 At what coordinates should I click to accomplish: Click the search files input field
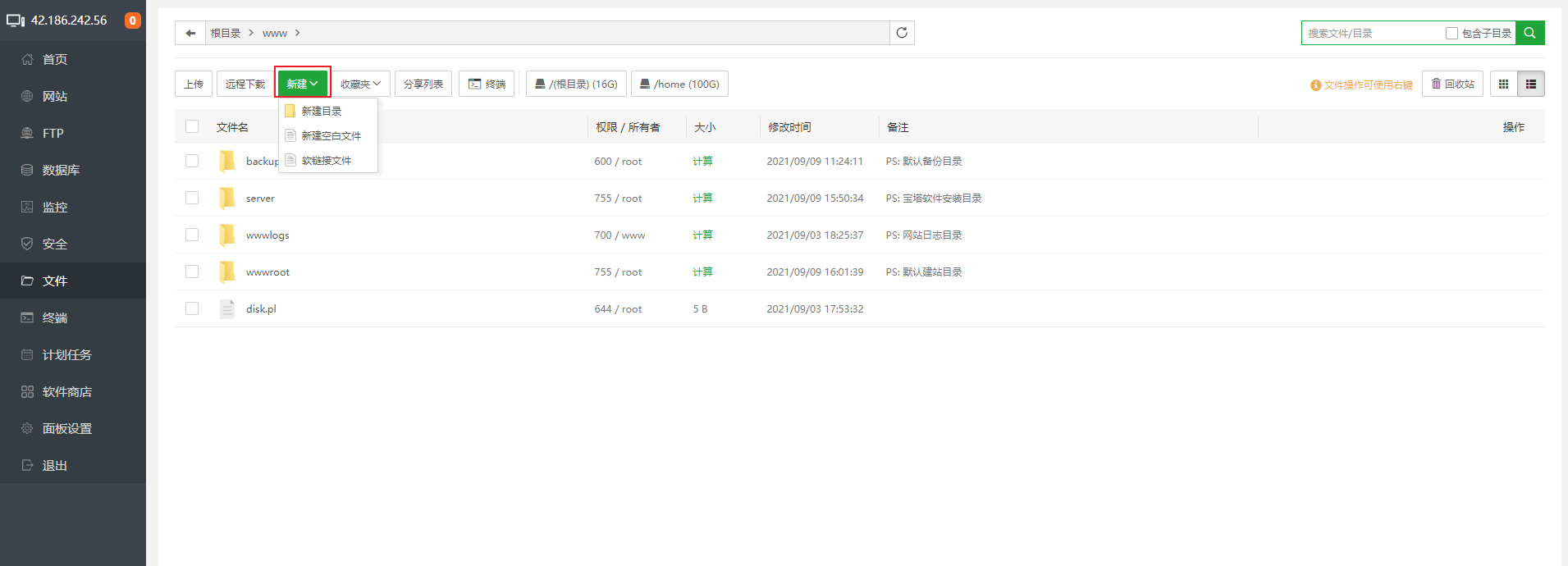[1372, 34]
